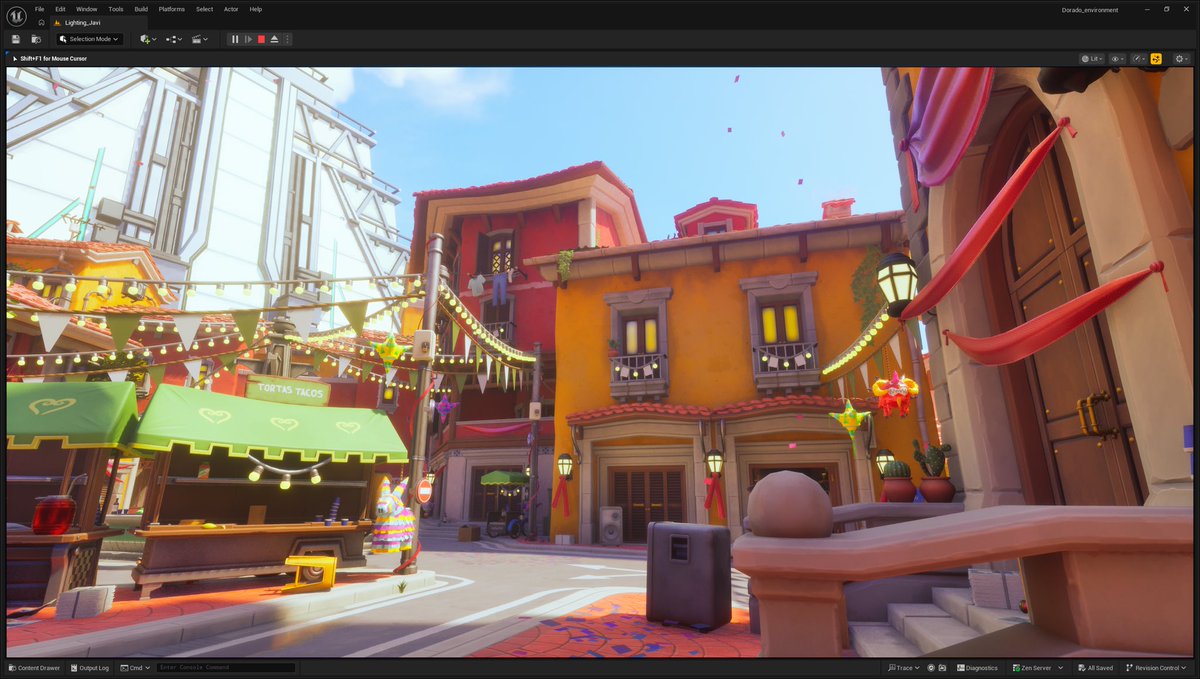Image resolution: width=1200 pixels, height=679 pixels.
Task: Open the Select menu
Action: [204, 9]
